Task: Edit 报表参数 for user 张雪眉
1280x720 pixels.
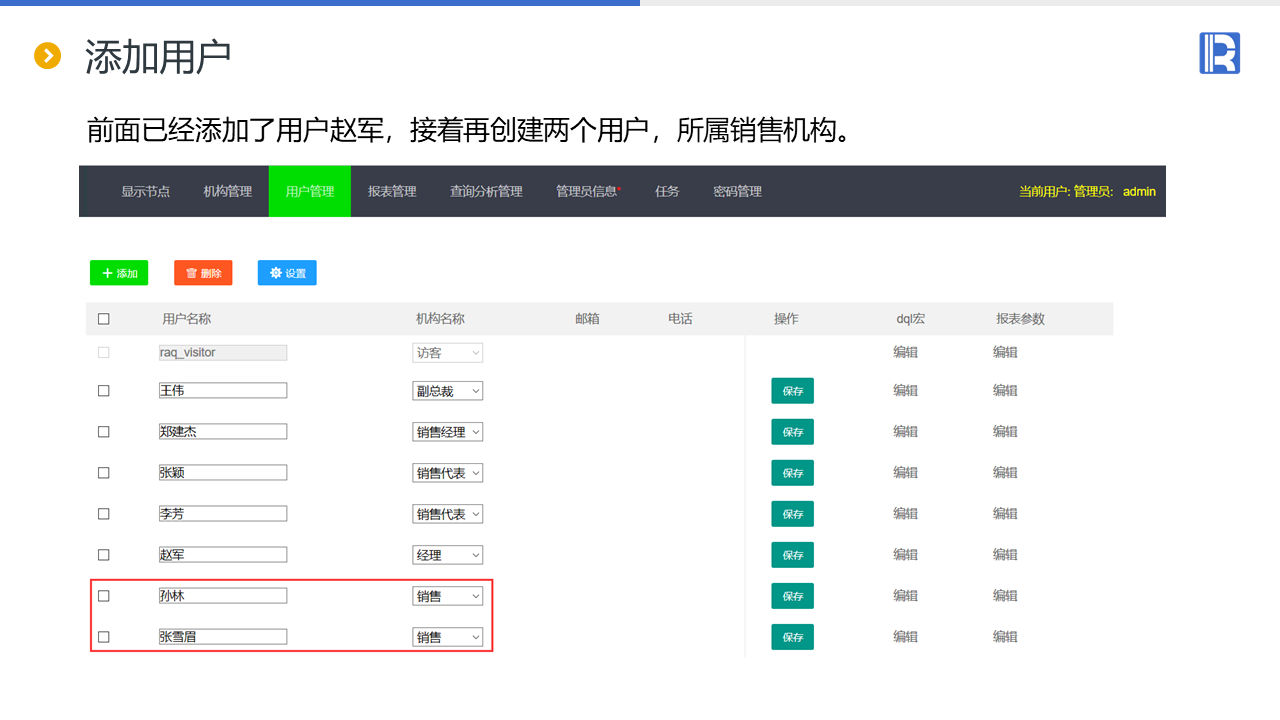Action: click(1005, 636)
